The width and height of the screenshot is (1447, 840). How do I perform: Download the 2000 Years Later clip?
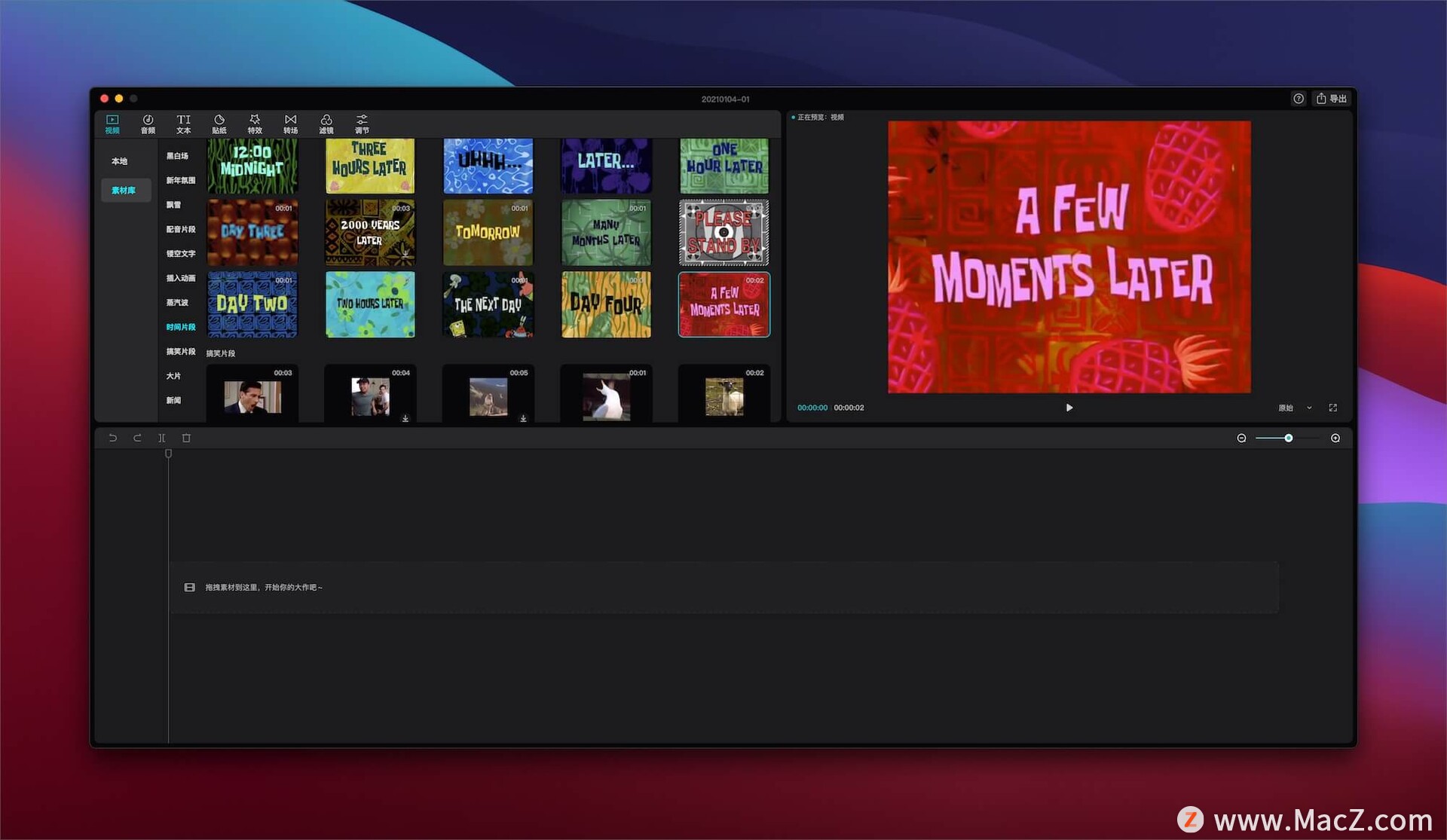tap(405, 254)
